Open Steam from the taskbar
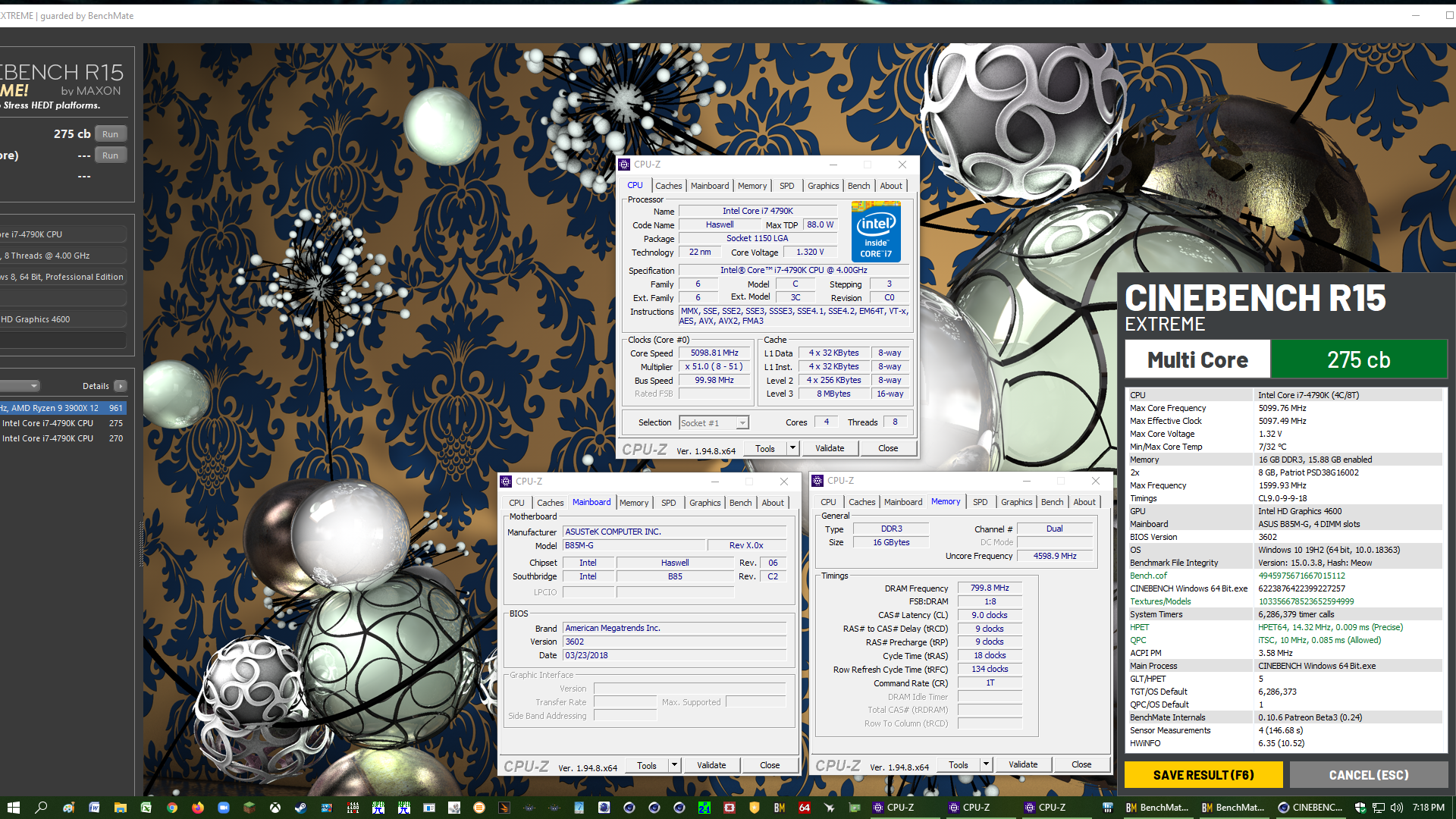The height and width of the screenshot is (819, 1456). point(301,808)
